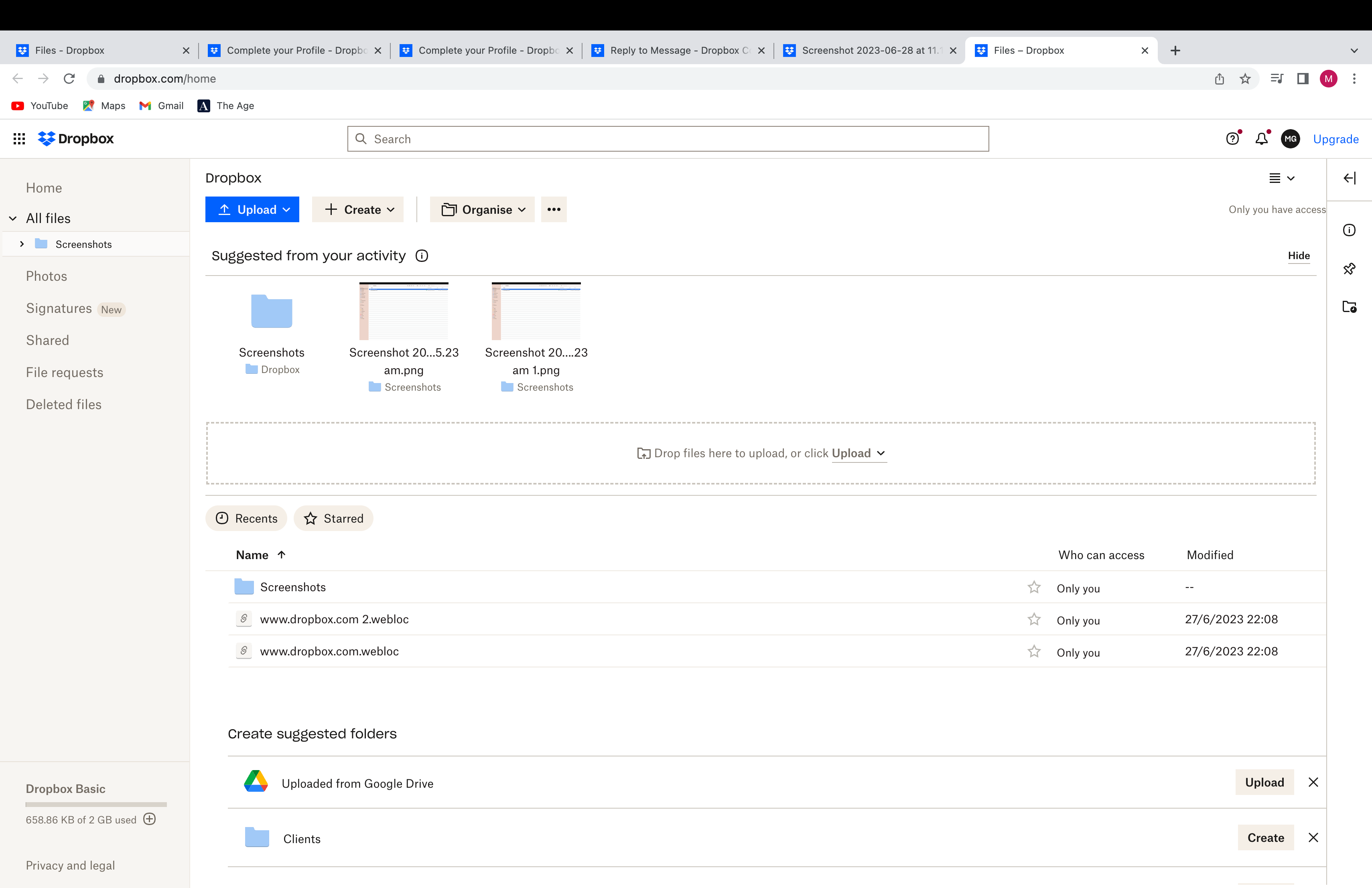The width and height of the screenshot is (1372, 888).
Task: Open the info panel icon in right sidebar
Action: click(x=1350, y=231)
